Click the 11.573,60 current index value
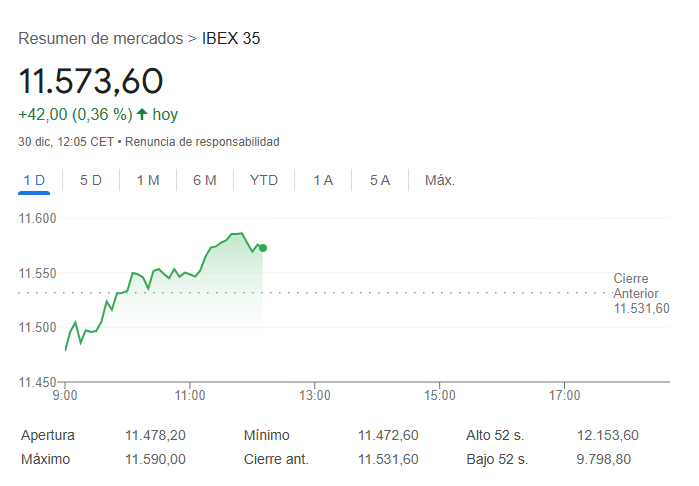 tap(91, 81)
